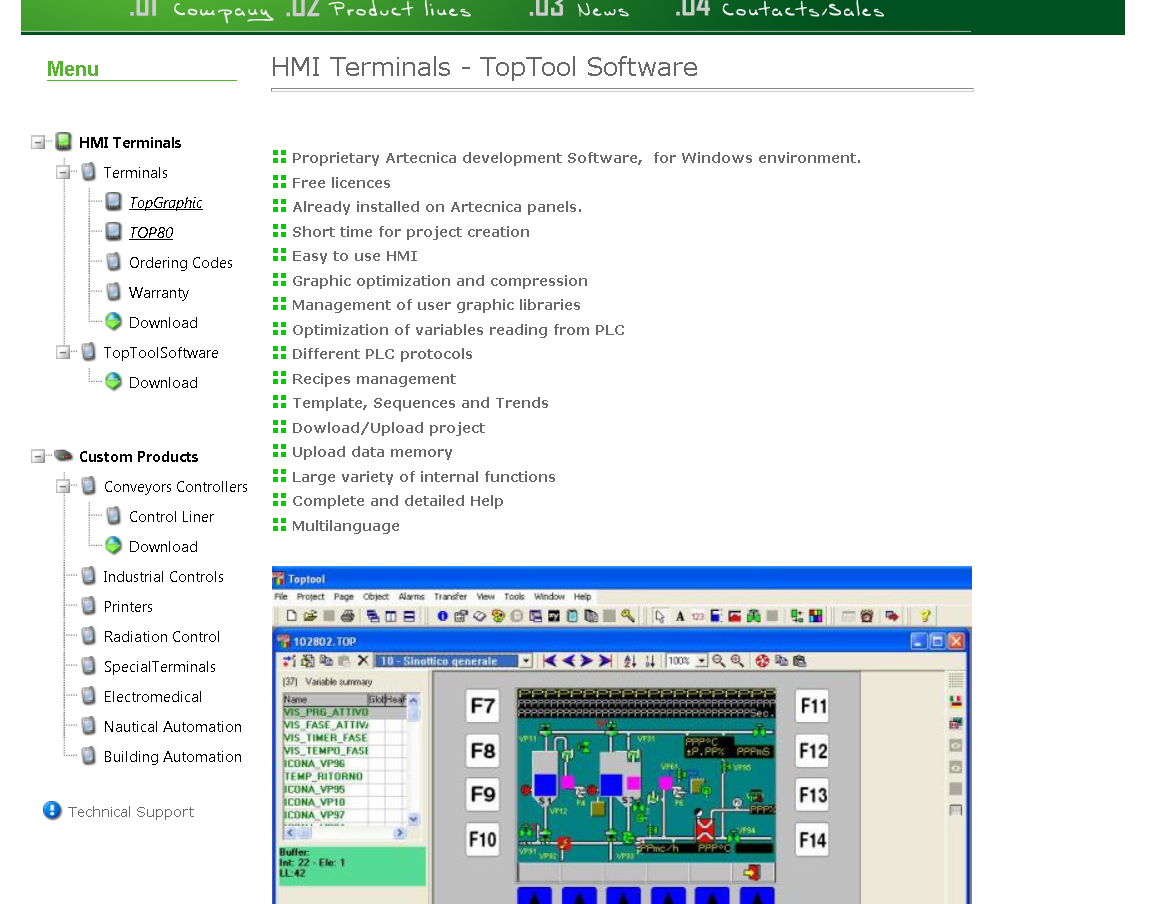Click 'Template, Sequences and Trends' text
The height and width of the screenshot is (904, 1152).
click(420, 403)
